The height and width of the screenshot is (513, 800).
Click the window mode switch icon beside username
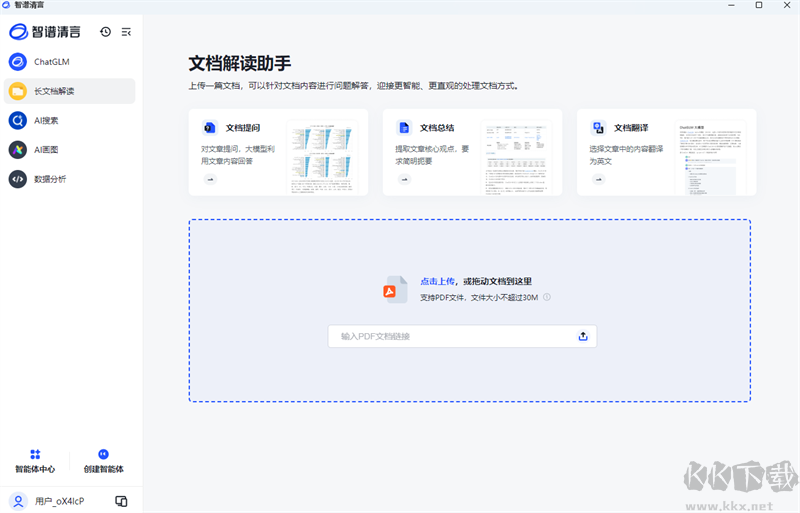click(x=121, y=501)
